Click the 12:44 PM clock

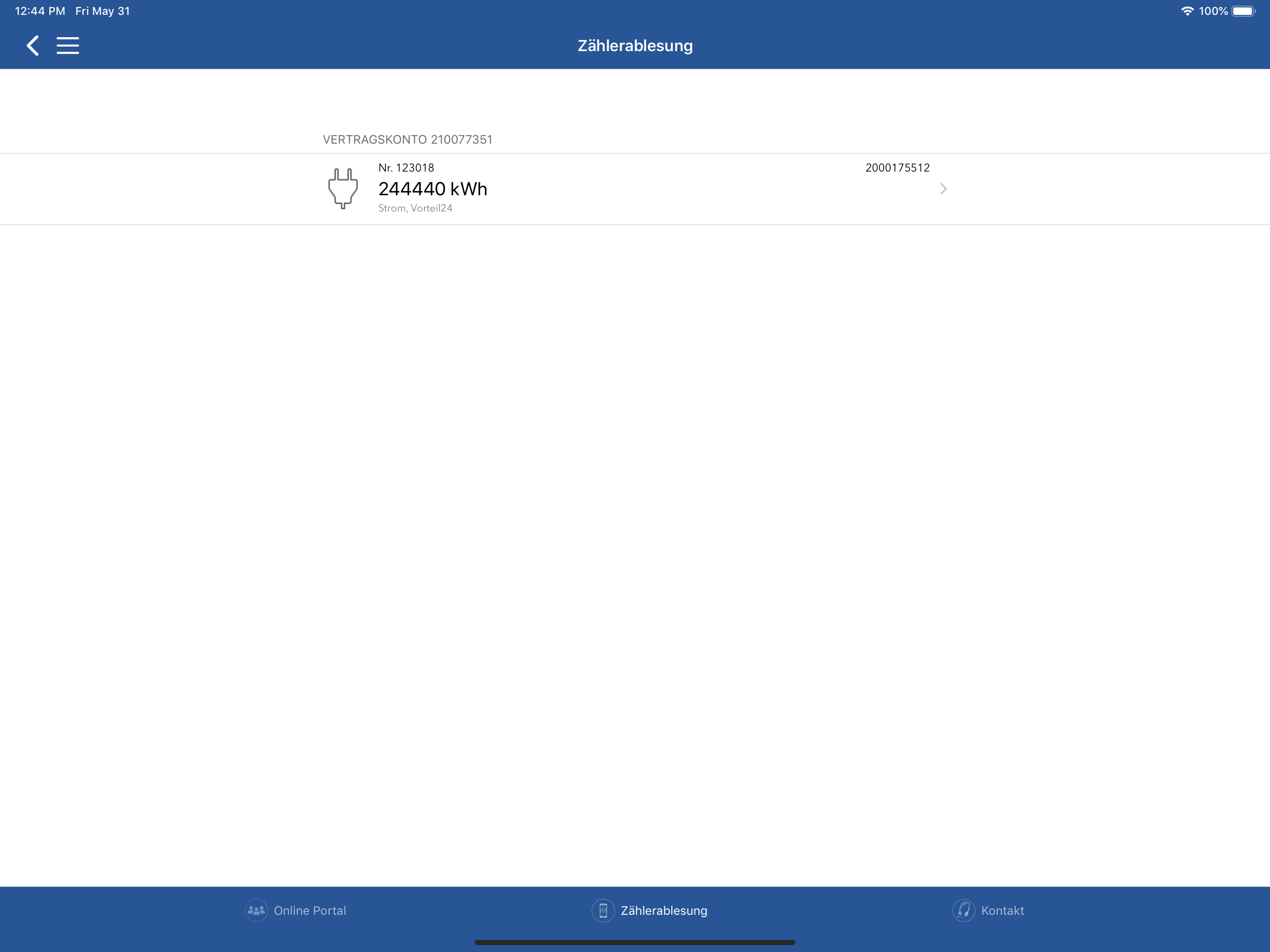[x=40, y=11]
